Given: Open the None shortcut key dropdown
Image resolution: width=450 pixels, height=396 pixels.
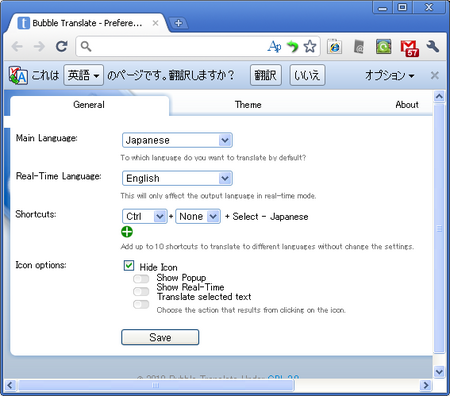Looking at the screenshot, I should 198,216.
